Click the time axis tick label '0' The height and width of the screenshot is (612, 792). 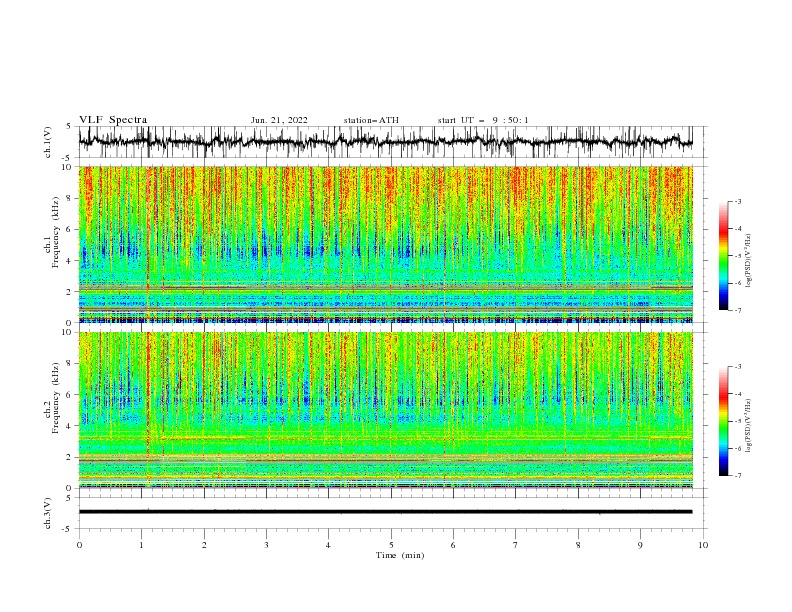[x=79, y=545]
